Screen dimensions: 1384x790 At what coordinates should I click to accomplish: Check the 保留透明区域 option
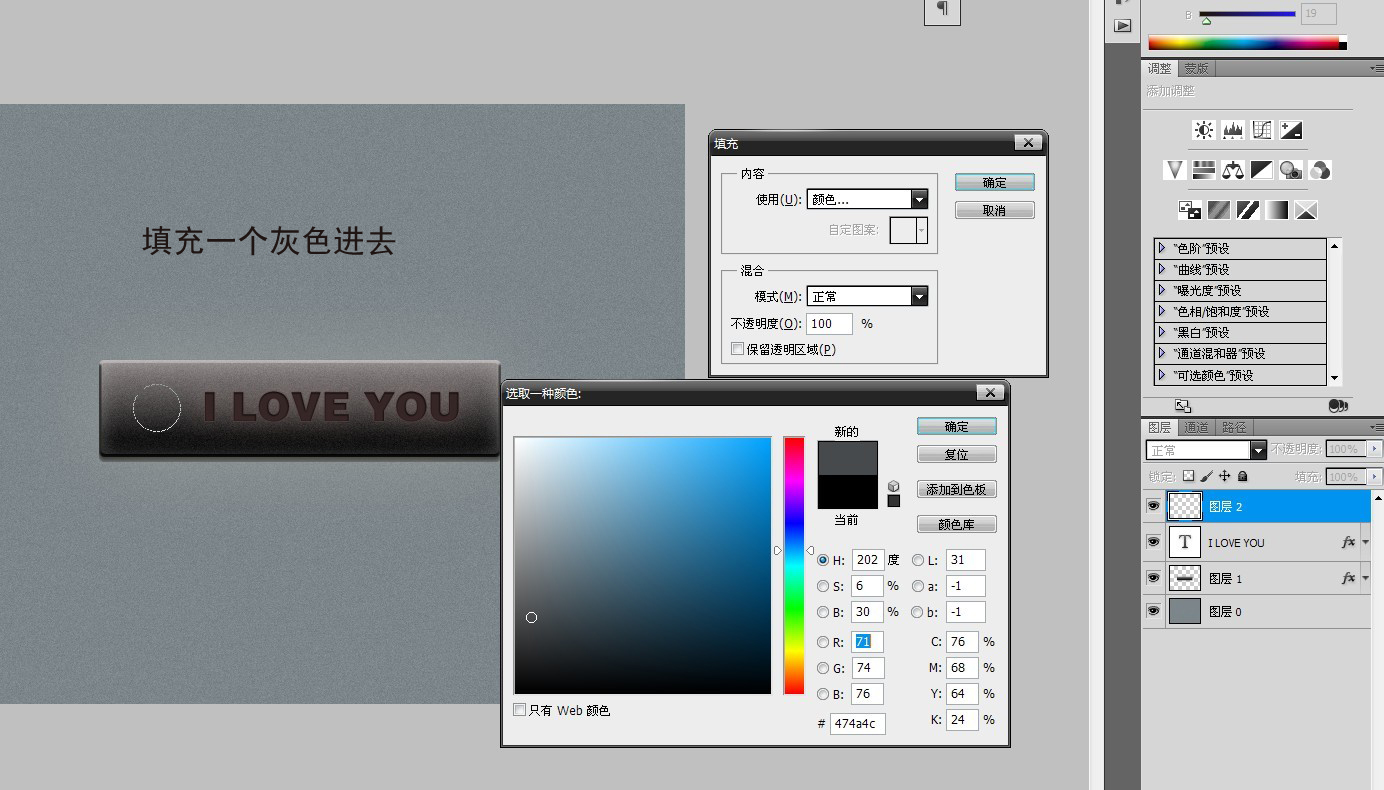[738, 349]
